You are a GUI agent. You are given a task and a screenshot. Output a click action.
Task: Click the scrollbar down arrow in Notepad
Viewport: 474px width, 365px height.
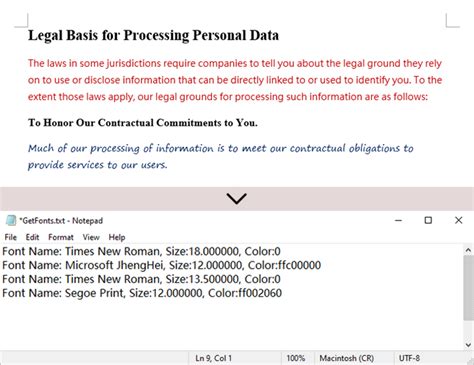(468, 345)
